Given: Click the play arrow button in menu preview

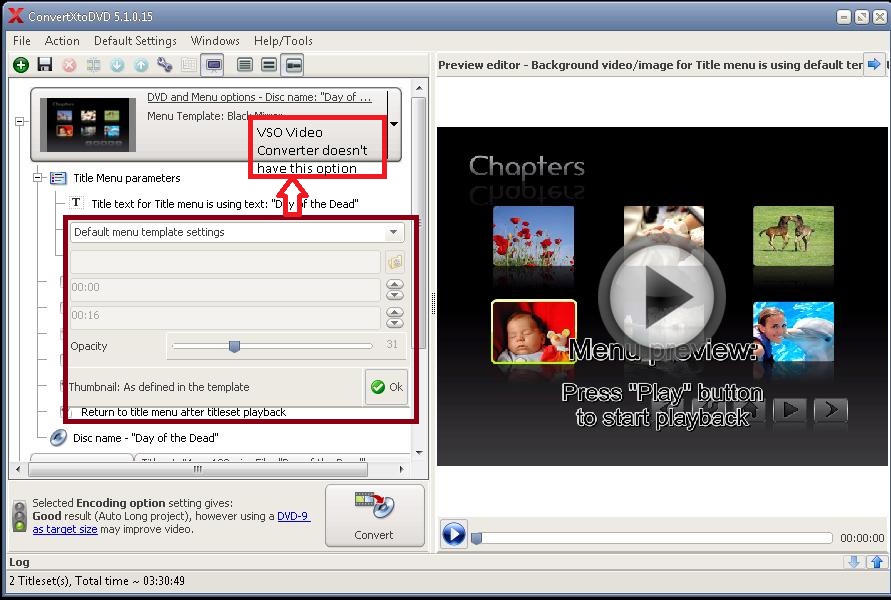Looking at the screenshot, I should [x=790, y=410].
